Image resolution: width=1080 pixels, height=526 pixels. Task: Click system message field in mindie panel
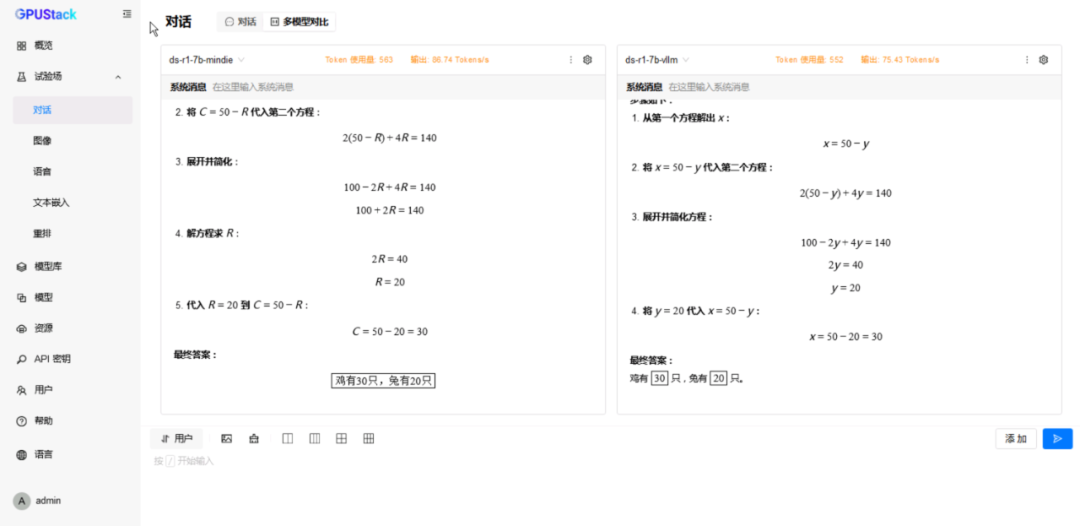tap(383, 87)
